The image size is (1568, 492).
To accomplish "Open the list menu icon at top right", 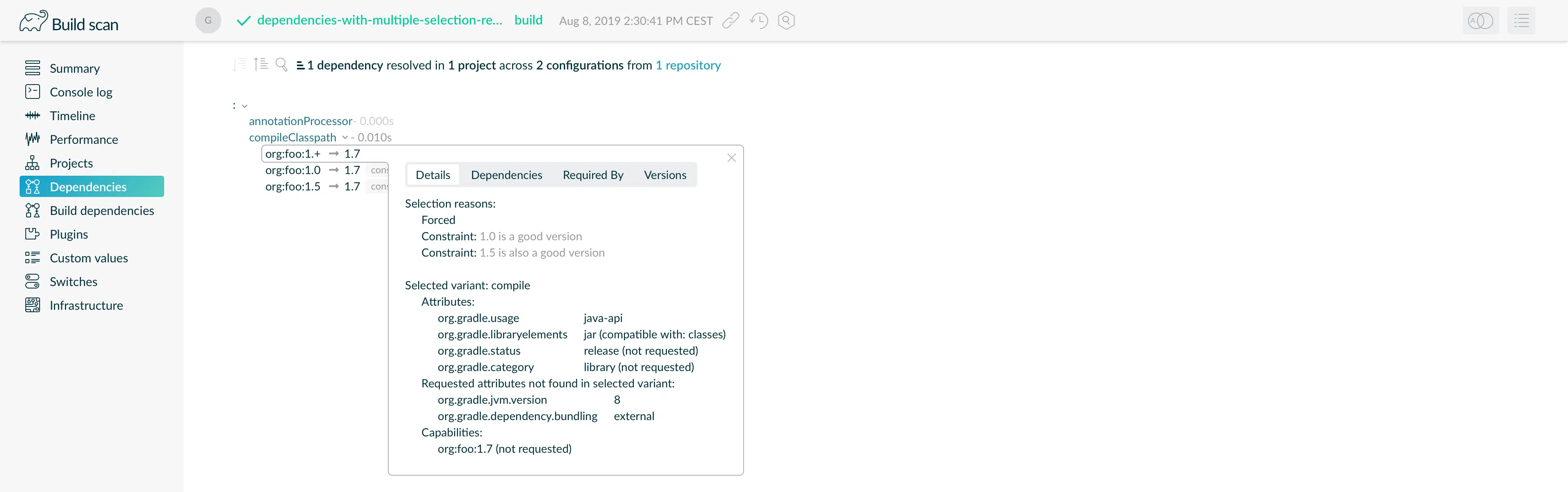I will point(1521,21).
